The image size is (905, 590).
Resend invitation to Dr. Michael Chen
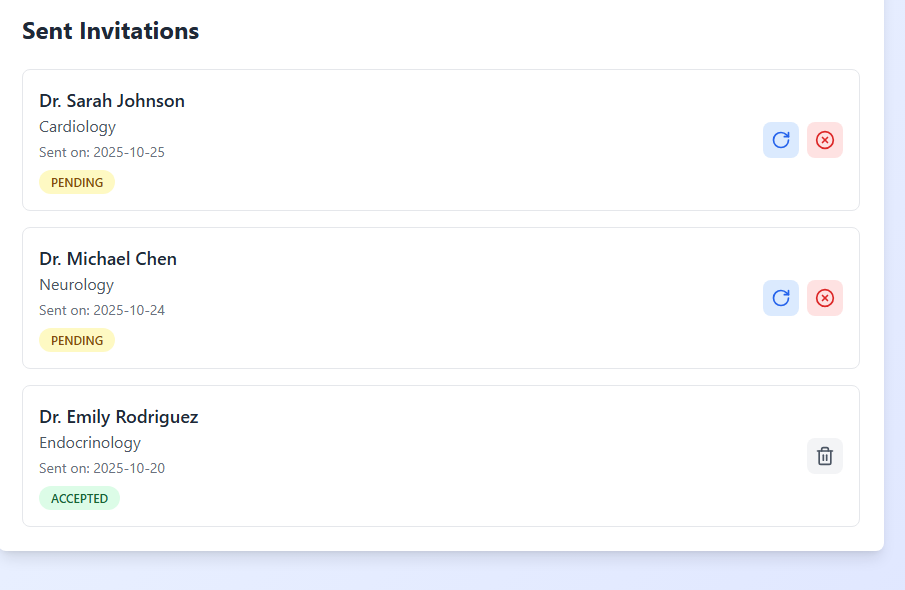[781, 298]
